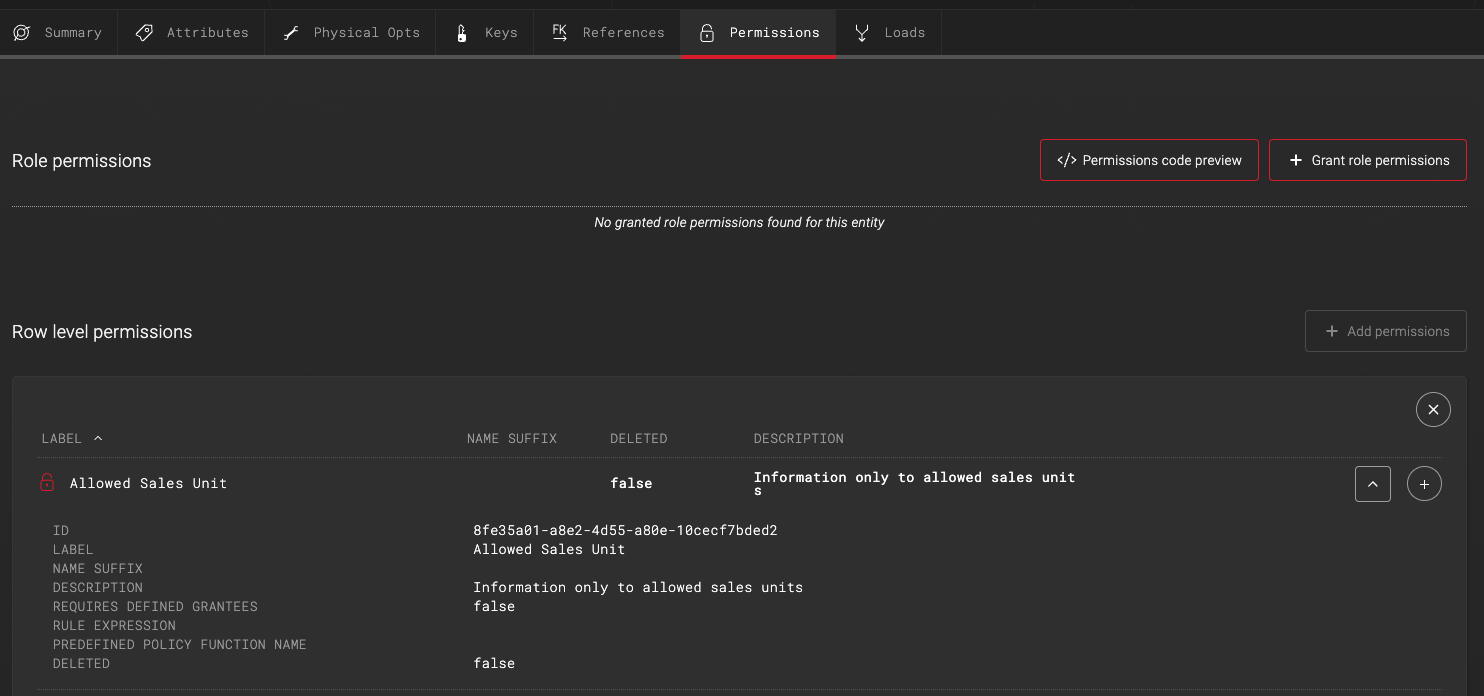Screen dimensions: 1484x696
Task: Click the circular plus icon on the Allowed Sales Unit row
Action: (x=1424, y=483)
